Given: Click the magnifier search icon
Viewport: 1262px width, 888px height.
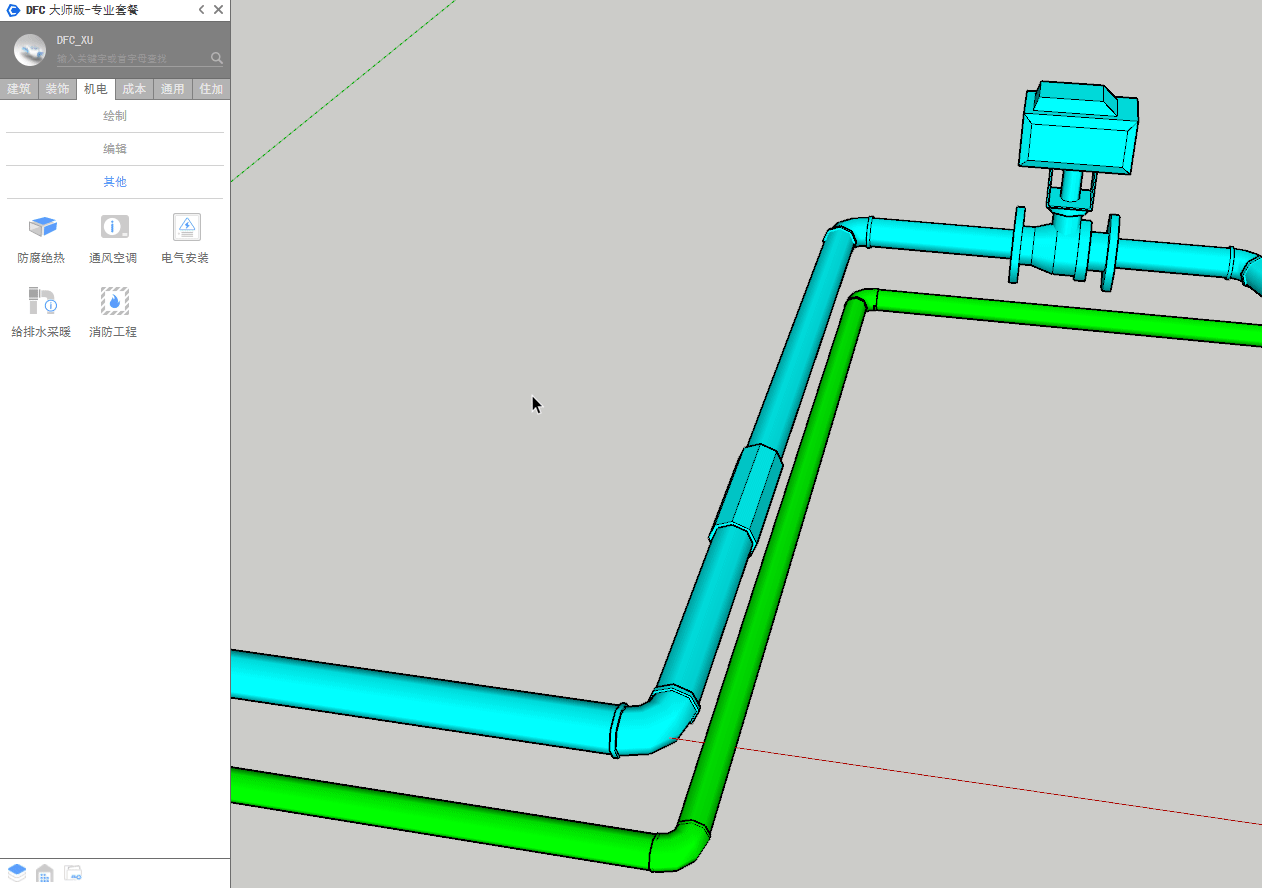Looking at the screenshot, I should click(217, 58).
